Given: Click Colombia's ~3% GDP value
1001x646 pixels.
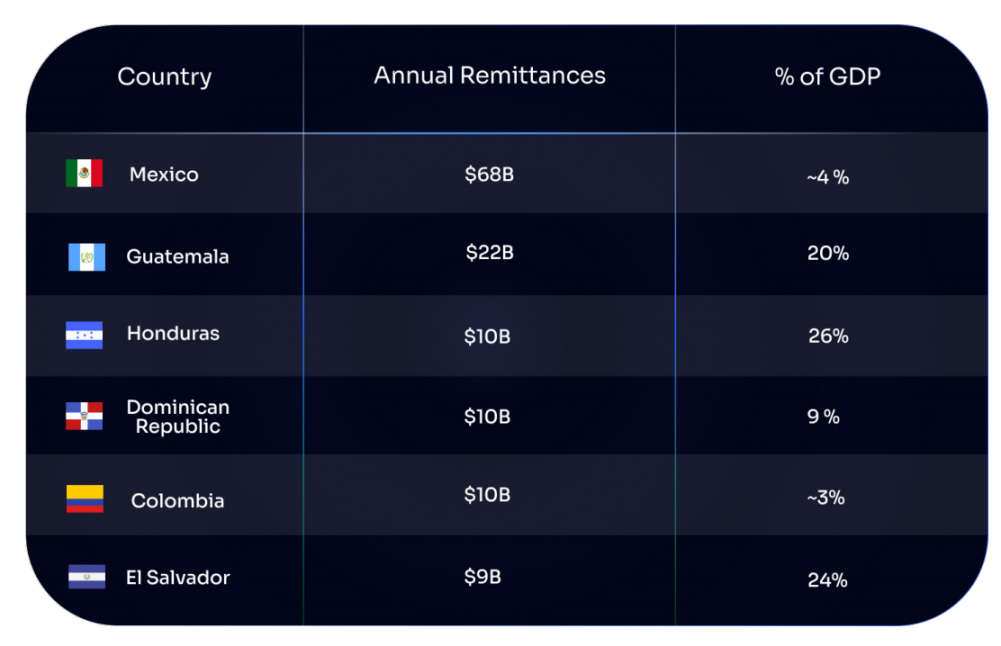Looking at the screenshot, I should [x=825, y=497].
